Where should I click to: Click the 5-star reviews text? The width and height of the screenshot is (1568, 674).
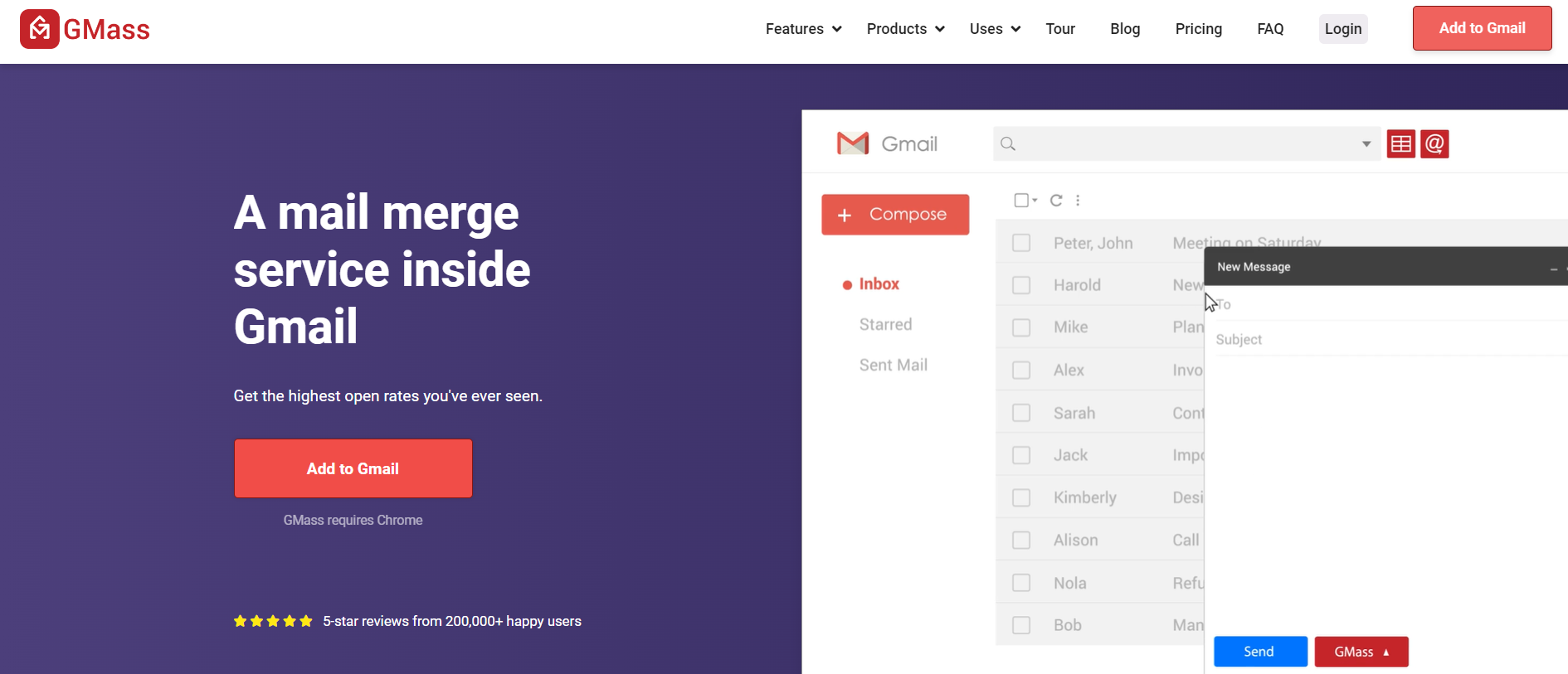452,621
